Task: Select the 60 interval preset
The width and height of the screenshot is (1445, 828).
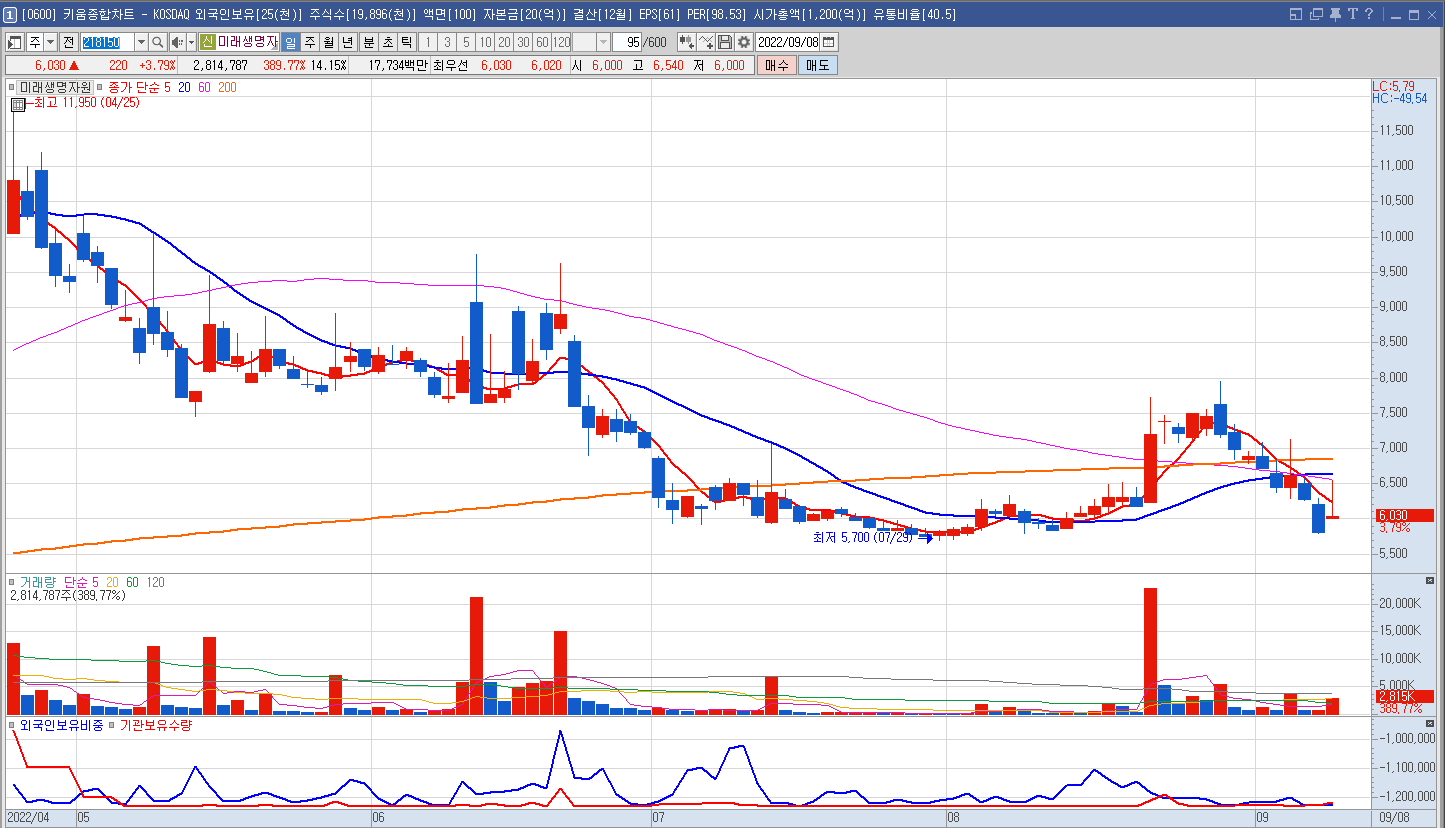Action: pos(542,42)
